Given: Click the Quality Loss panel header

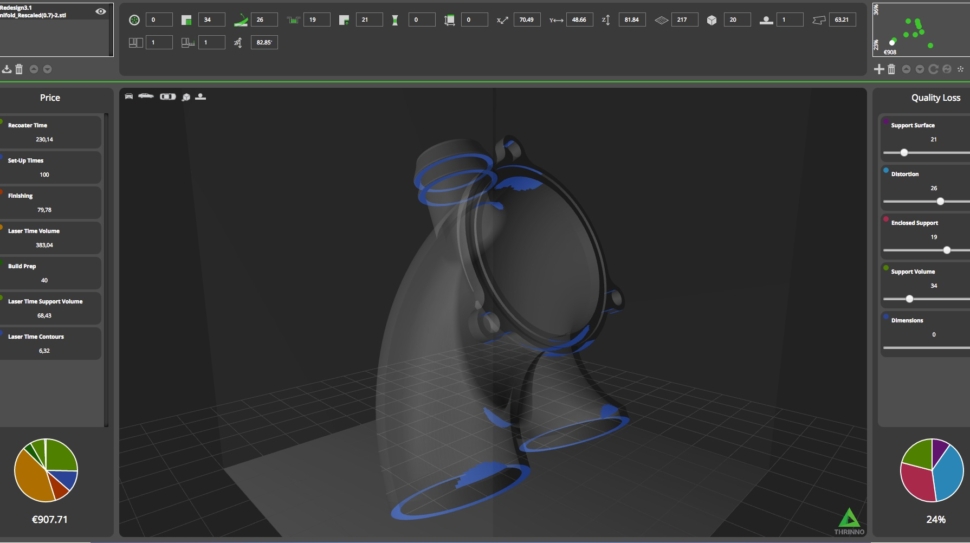Looking at the screenshot, I should tap(935, 98).
